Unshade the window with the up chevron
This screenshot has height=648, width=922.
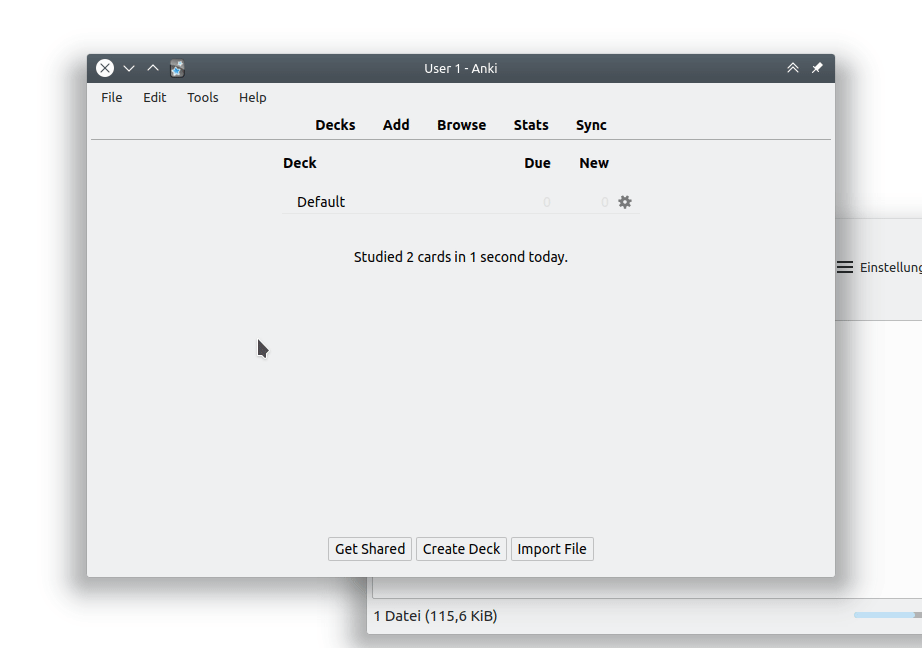[153, 68]
